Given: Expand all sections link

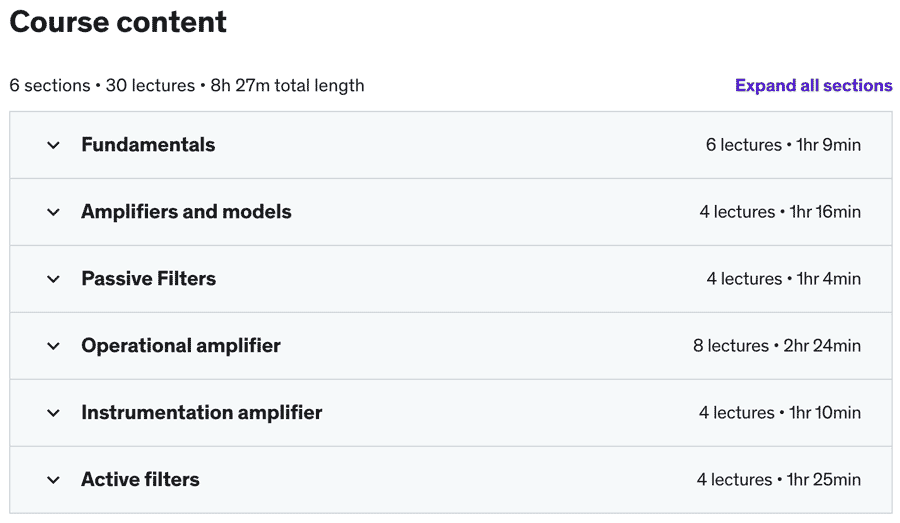Looking at the screenshot, I should coord(813,85).
